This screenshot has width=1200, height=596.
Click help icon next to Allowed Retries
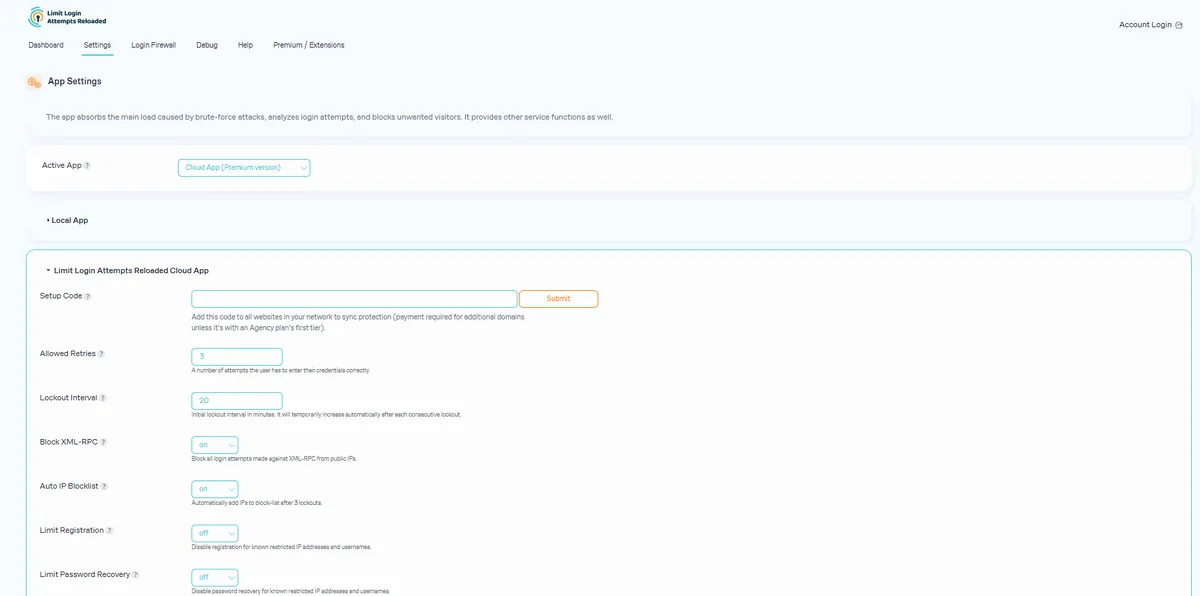(101, 354)
